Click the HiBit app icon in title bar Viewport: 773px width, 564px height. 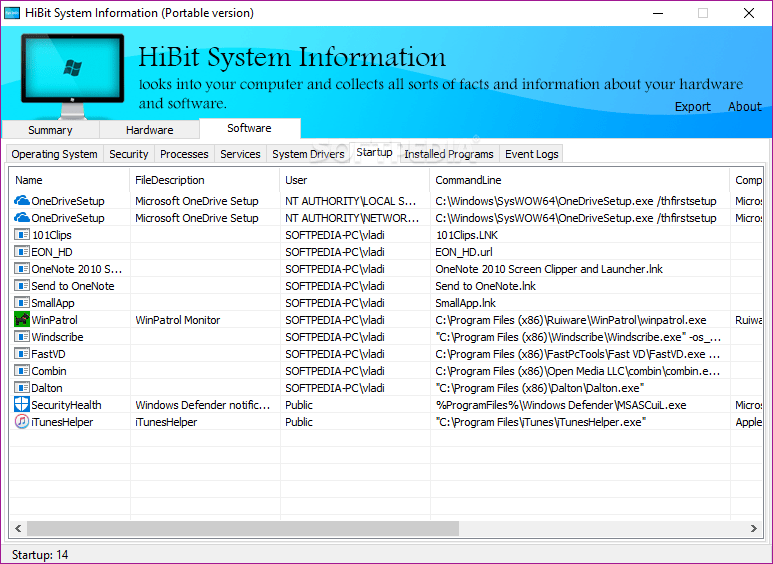click(x=12, y=13)
